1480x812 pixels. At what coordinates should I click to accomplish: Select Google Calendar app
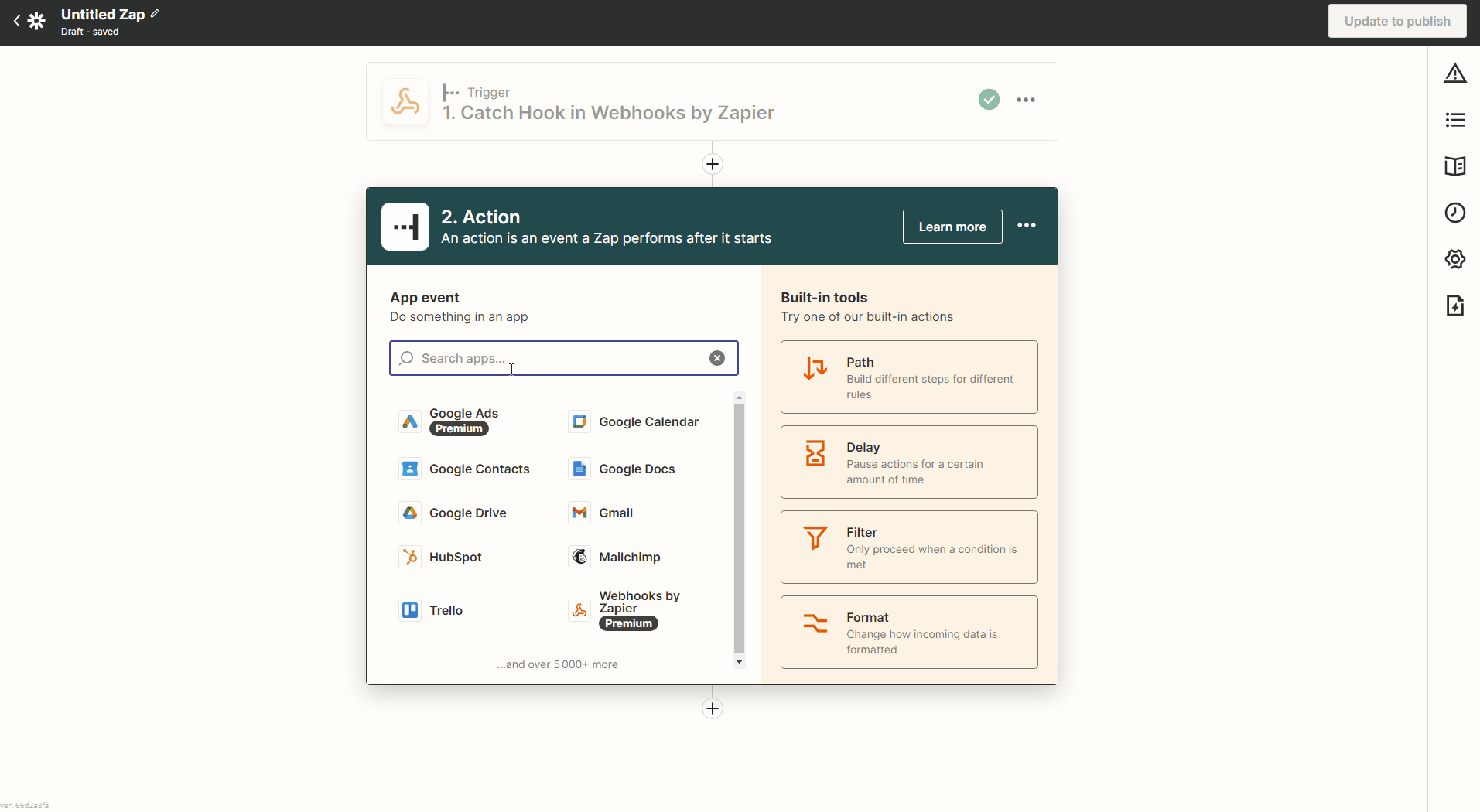tap(634, 421)
